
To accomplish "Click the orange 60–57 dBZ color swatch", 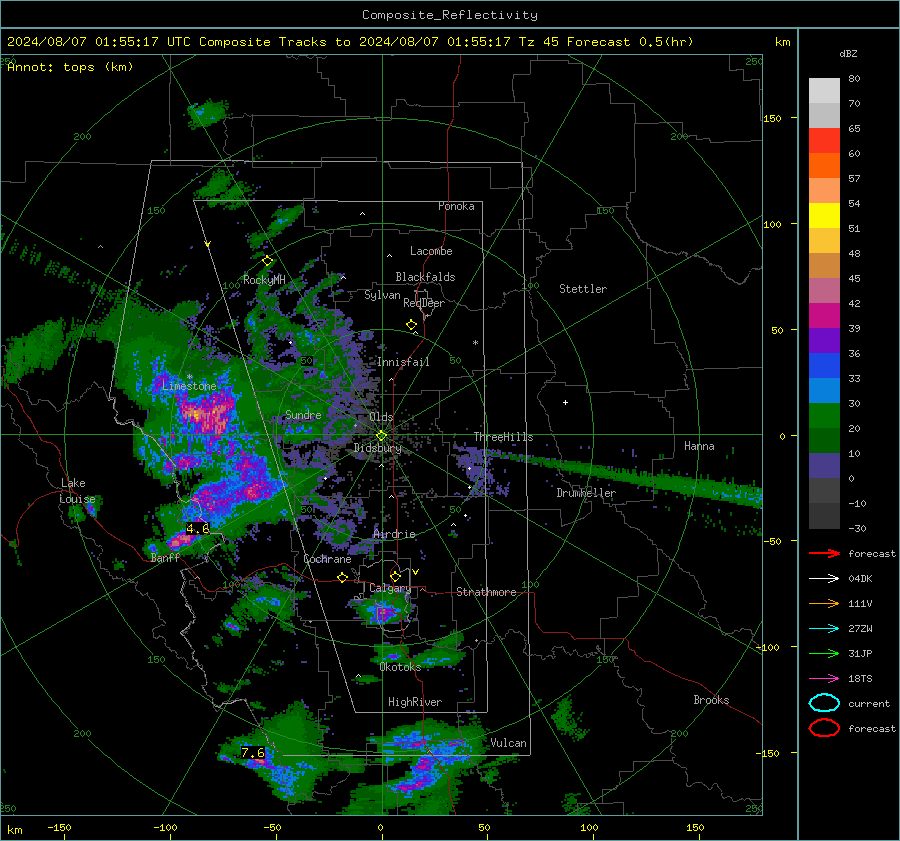I will [x=824, y=166].
